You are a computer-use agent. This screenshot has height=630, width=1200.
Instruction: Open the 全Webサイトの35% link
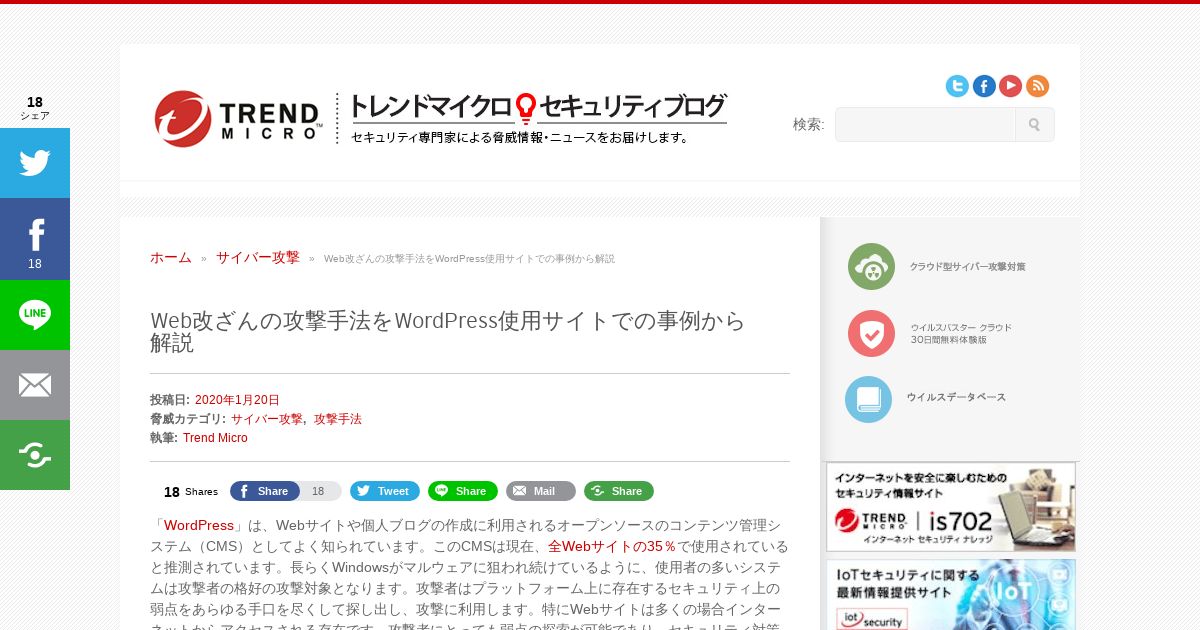[612, 546]
